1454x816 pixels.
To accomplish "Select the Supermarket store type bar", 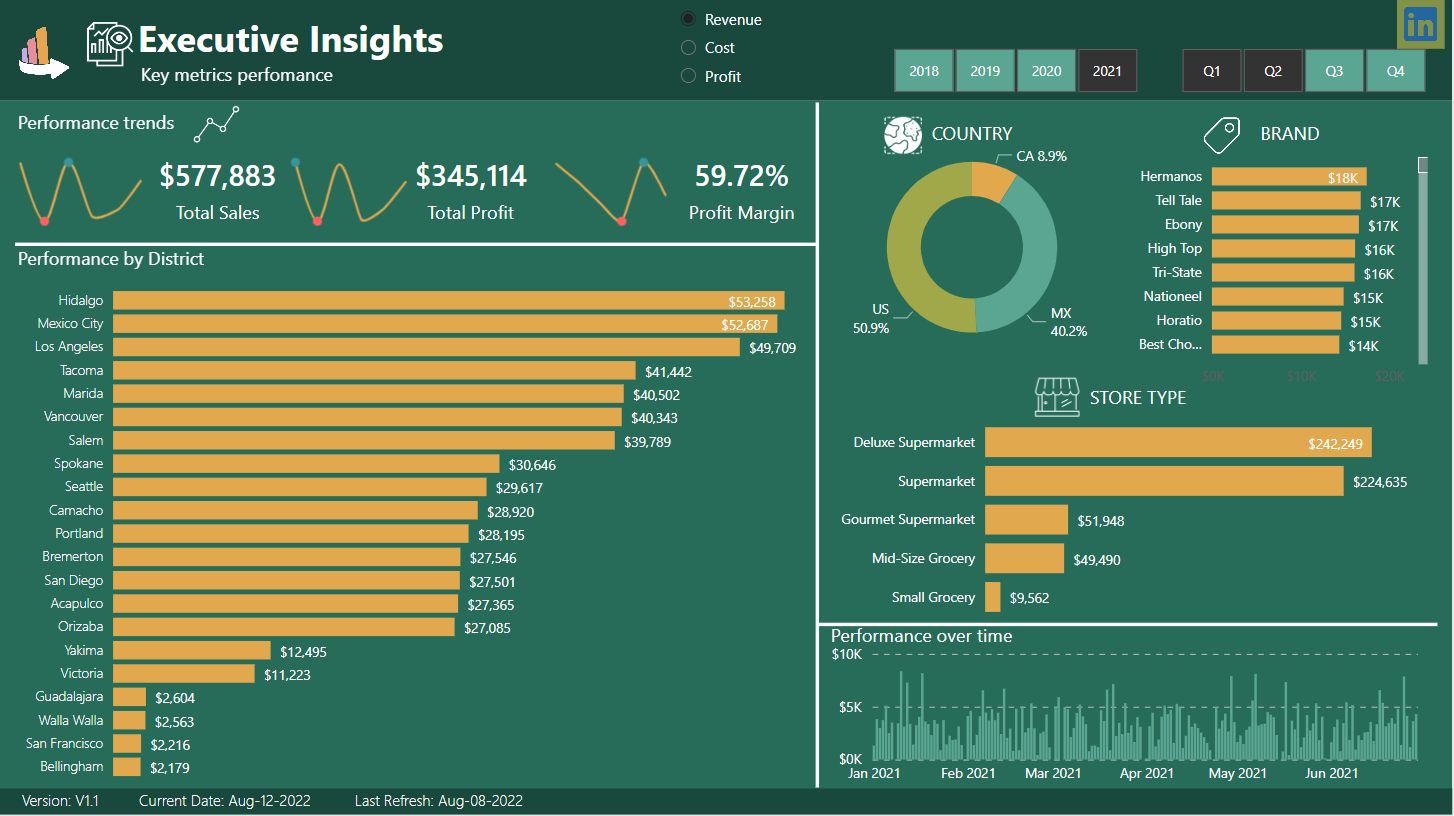I will [x=1164, y=481].
